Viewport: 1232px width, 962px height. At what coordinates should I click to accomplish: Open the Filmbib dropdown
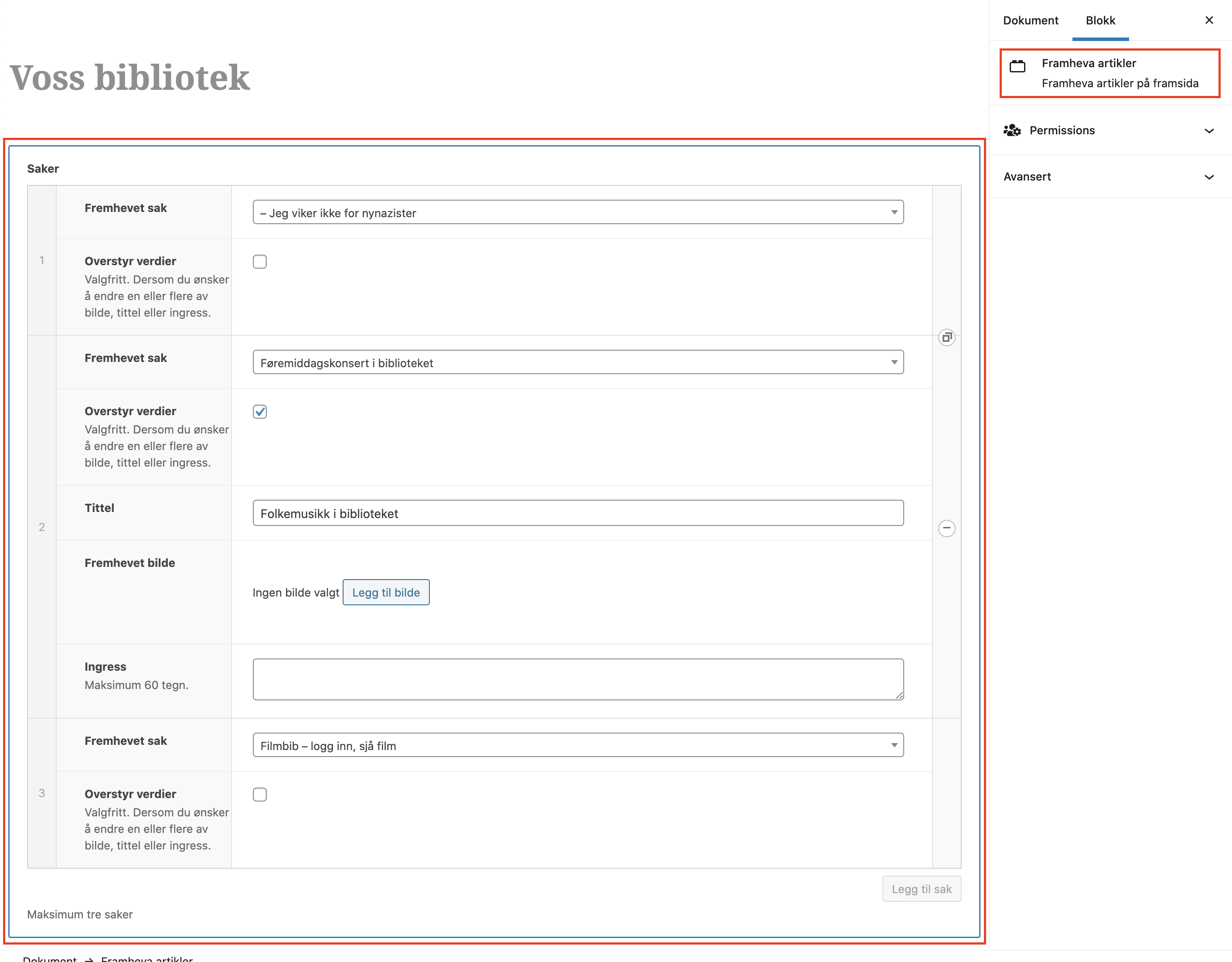pyautogui.click(x=578, y=745)
